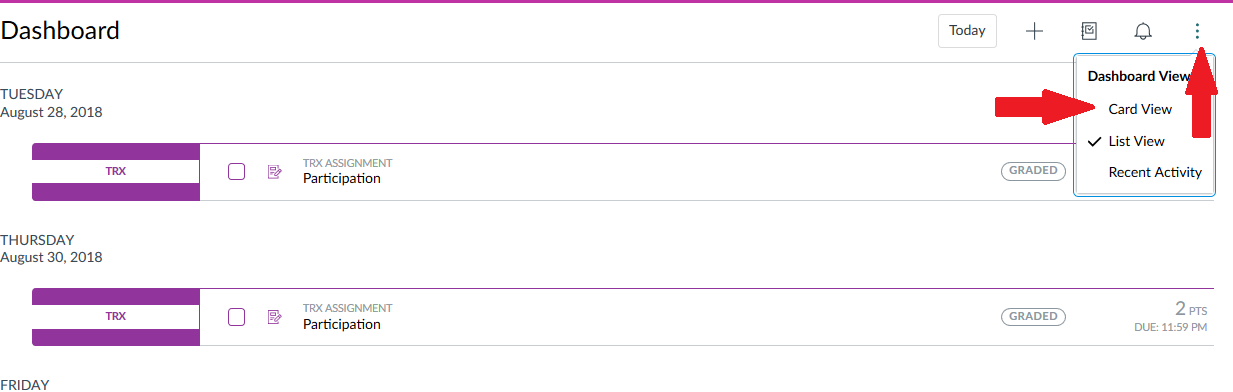This screenshot has height=392, width=1233.
Task: Click the purple TRX course label on Thursday
Action: point(116,316)
